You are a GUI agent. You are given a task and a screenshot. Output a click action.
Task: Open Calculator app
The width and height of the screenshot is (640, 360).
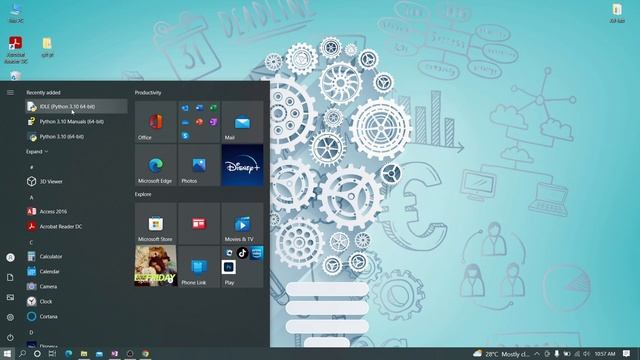coord(76,256)
